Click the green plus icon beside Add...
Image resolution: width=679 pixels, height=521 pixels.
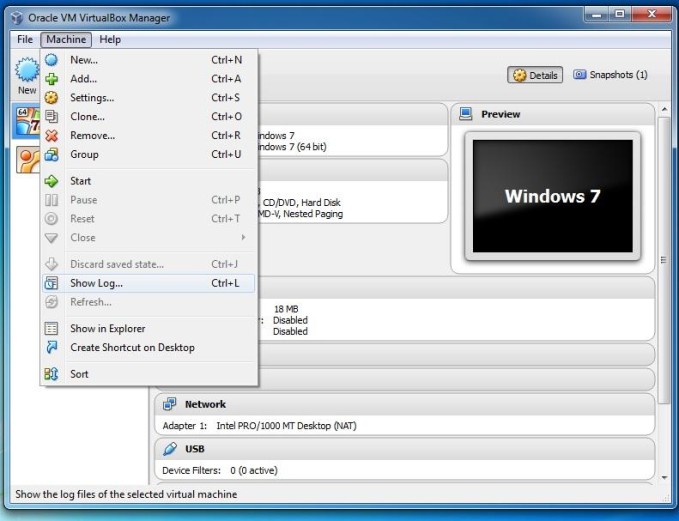(52, 79)
